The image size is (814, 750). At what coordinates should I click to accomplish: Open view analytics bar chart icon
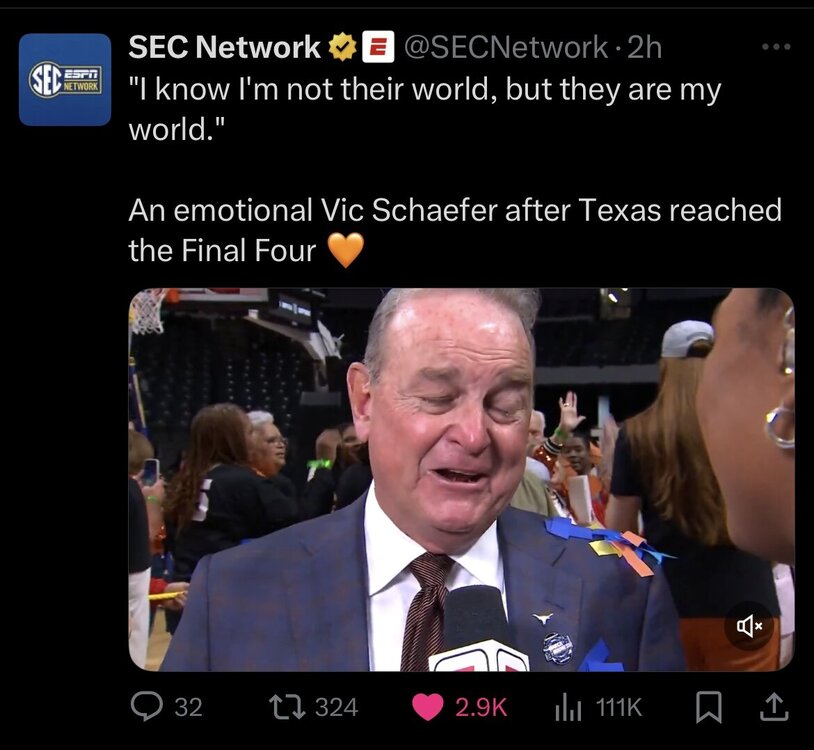(x=567, y=707)
